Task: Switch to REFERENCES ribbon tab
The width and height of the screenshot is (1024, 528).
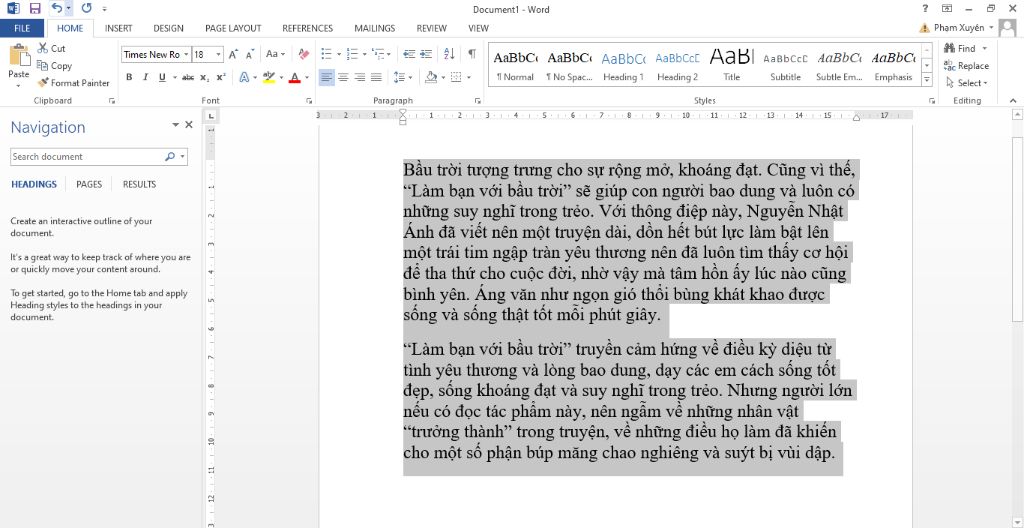Action: coord(308,28)
